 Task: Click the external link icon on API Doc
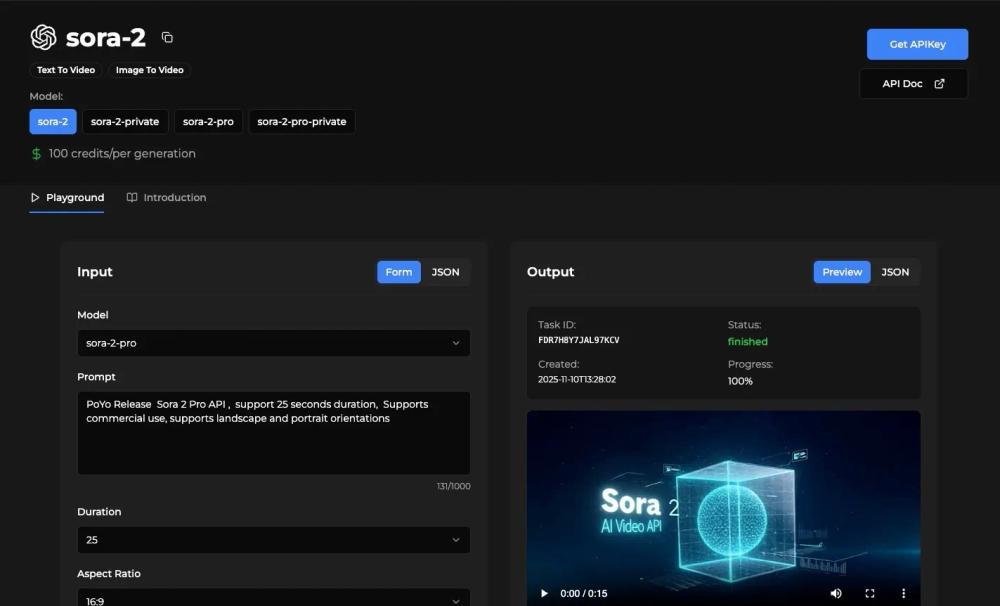(x=939, y=84)
